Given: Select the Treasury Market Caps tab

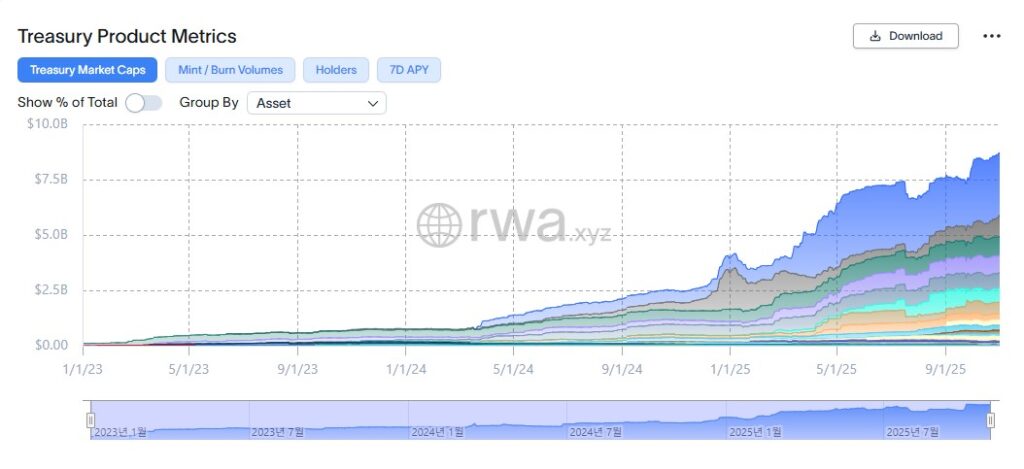Looking at the screenshot, I should click(87, 70).
